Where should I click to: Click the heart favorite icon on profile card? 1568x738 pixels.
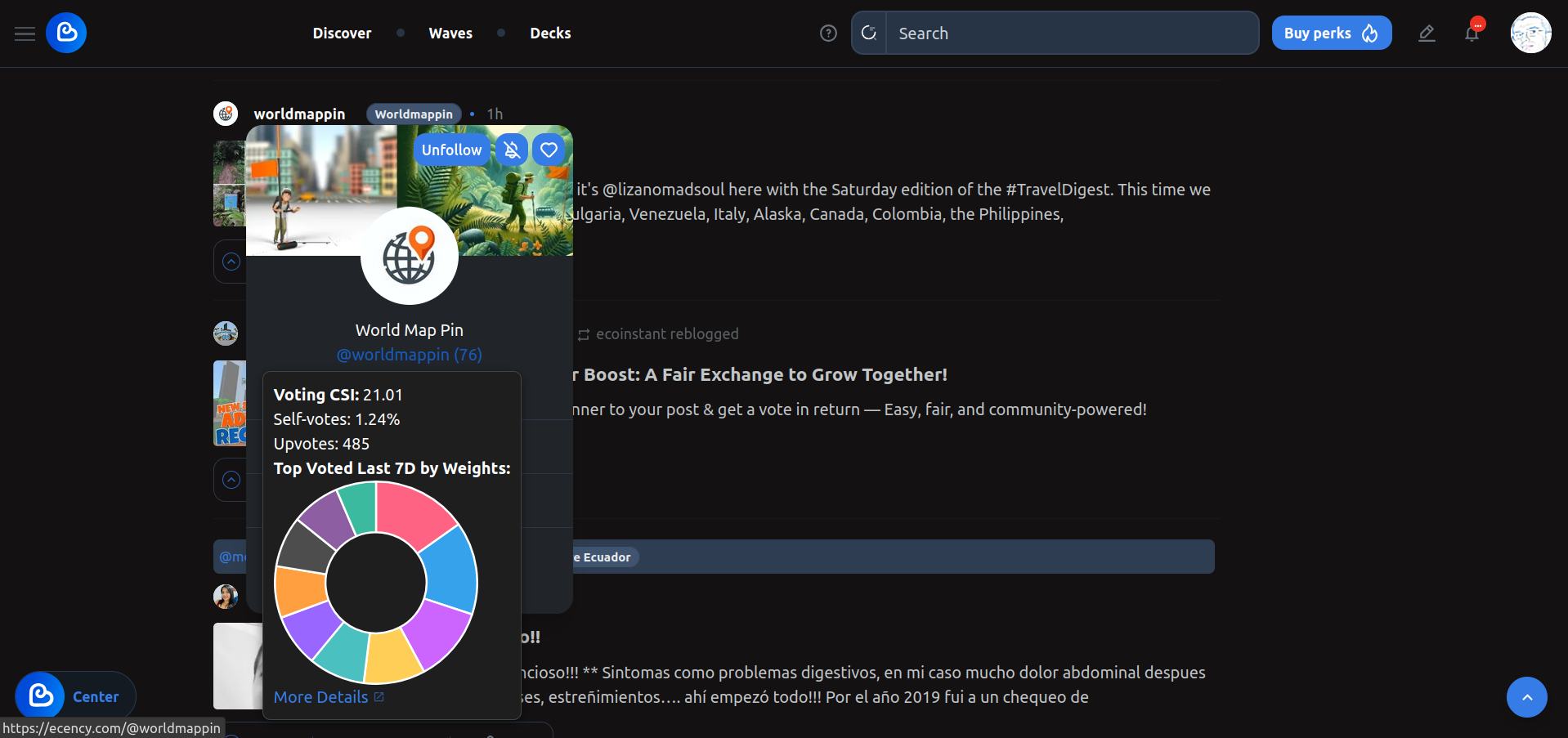pyautogui.click(x=549, y=150)
